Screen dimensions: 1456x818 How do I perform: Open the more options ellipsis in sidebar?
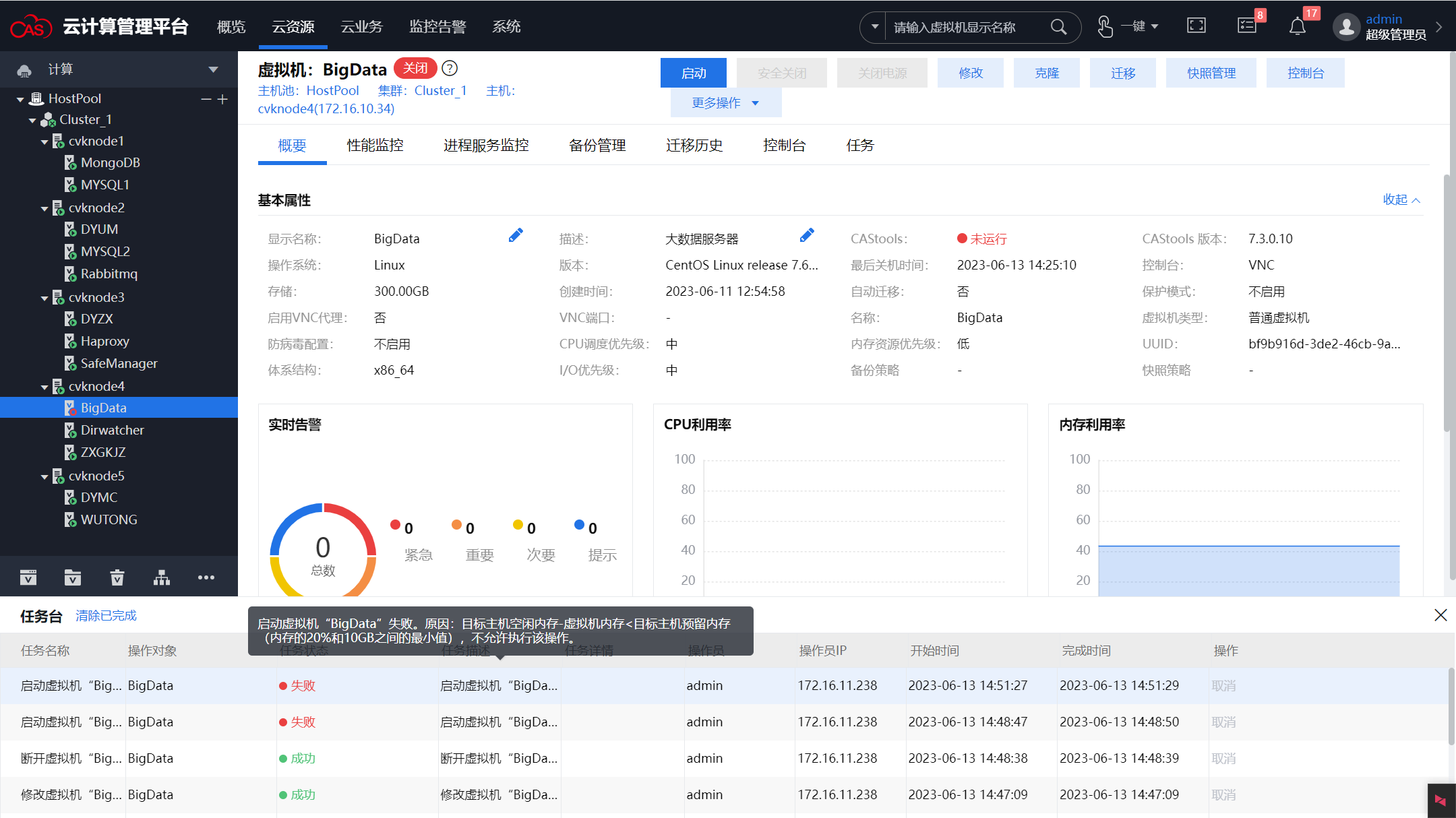coord(206,577)
